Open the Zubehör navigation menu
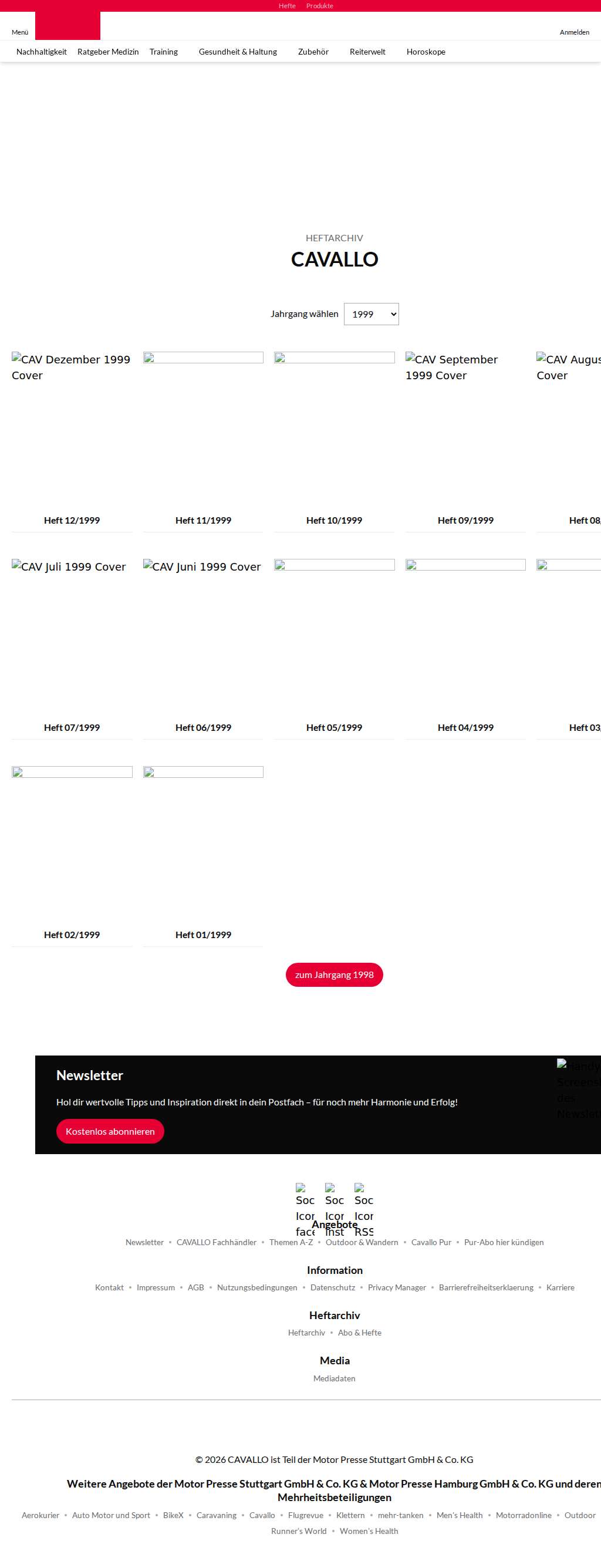The image size is (601, 1568). click(313, 52)
